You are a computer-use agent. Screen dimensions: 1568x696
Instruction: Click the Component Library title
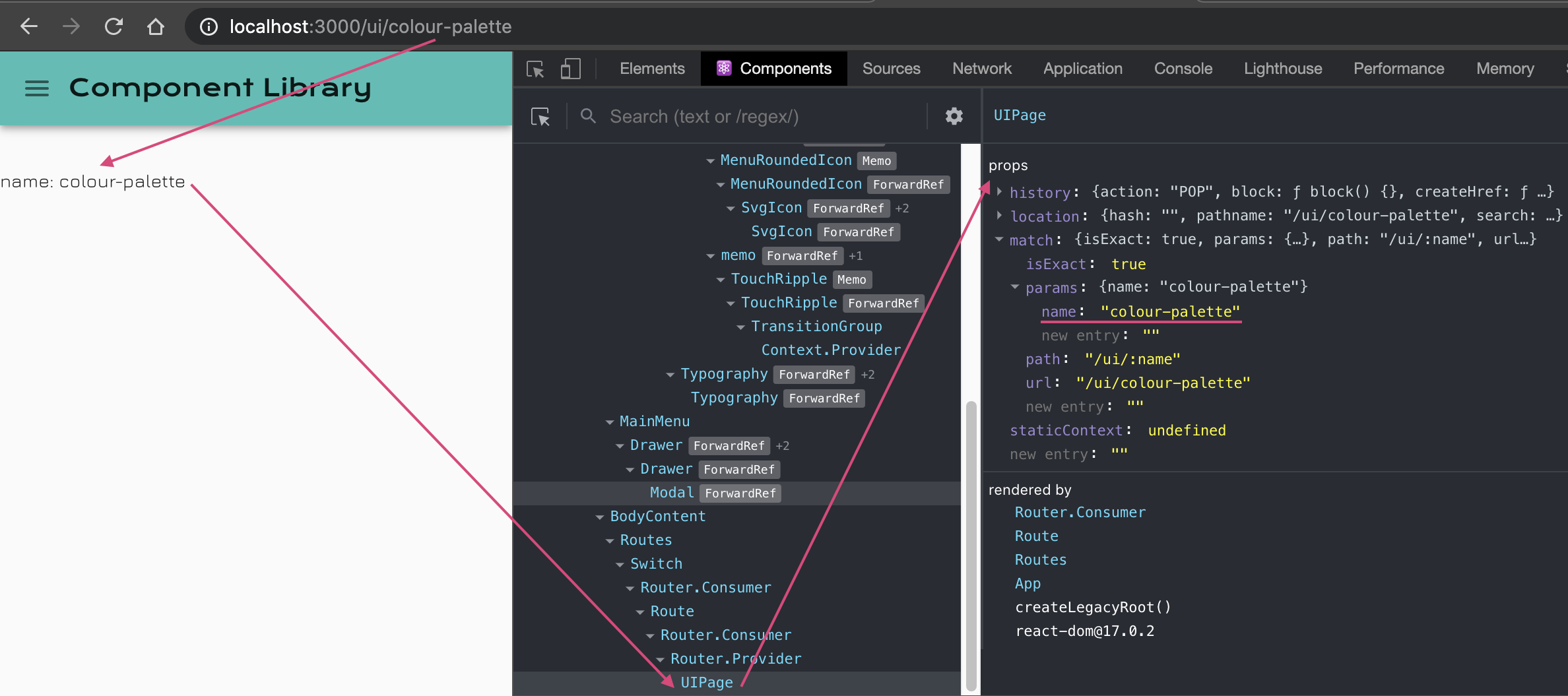pyautogui.click(x=220, y=88)
